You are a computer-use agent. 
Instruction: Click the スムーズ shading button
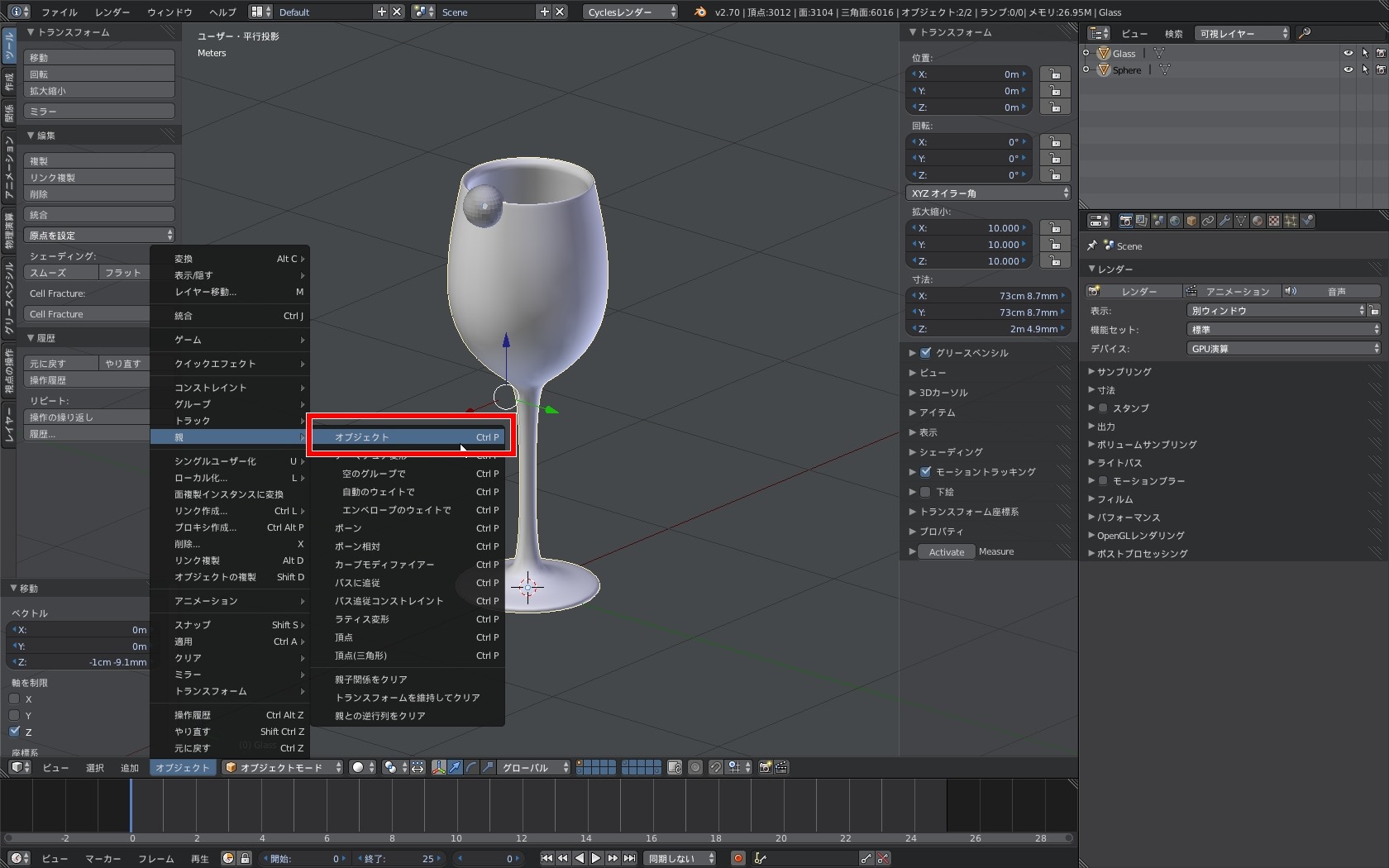pos(61,272)
